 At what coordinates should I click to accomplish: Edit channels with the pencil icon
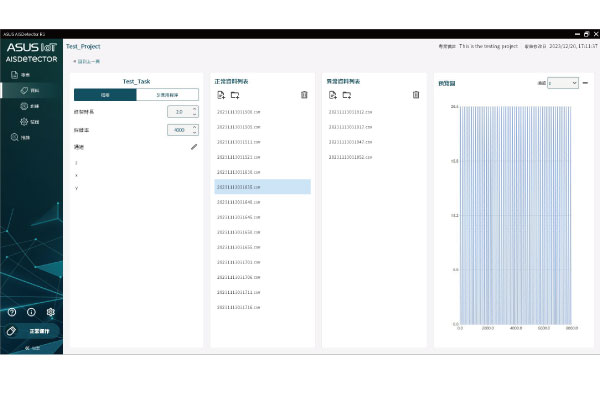194,146
